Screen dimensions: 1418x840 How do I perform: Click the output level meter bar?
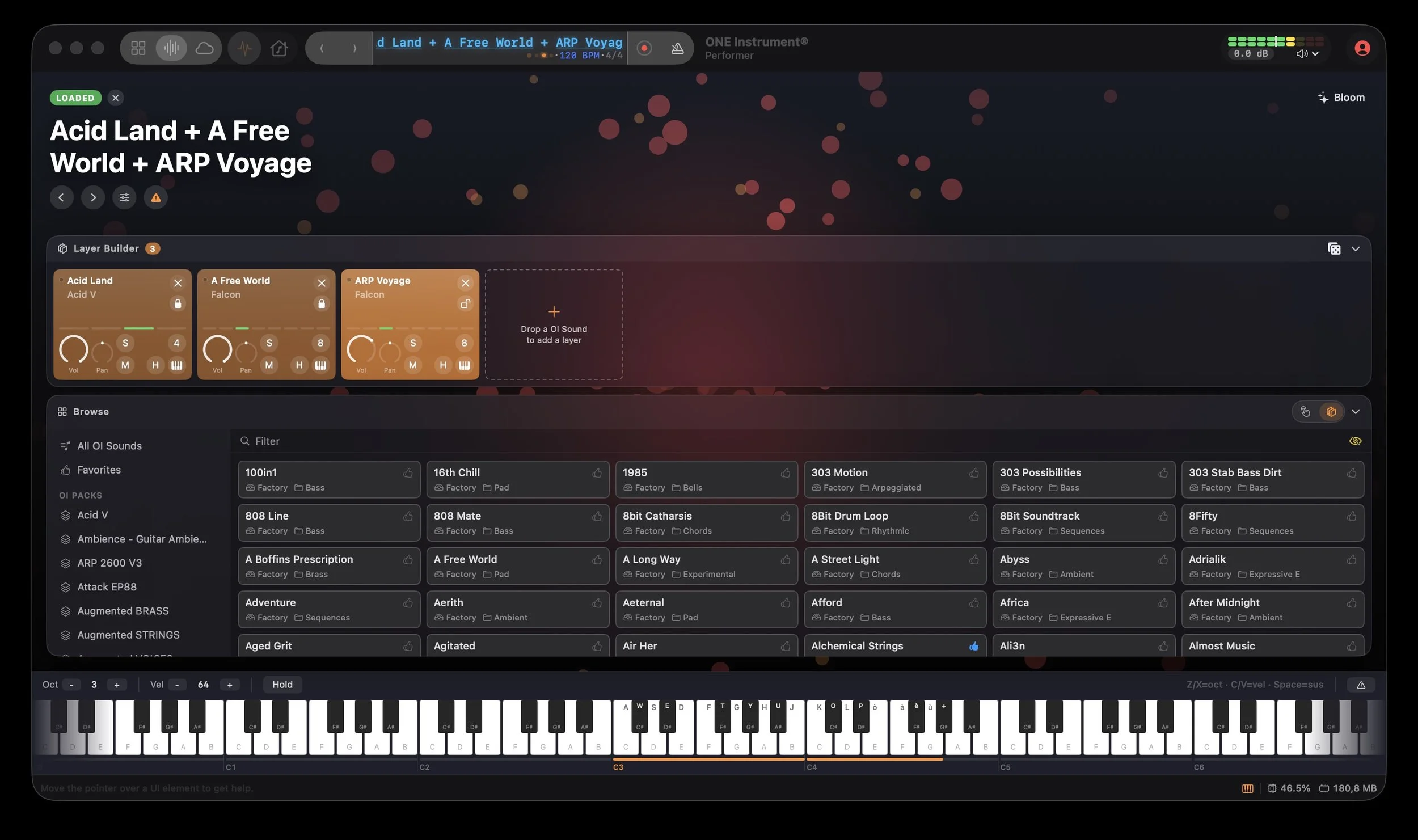click(x=1276, y=41)
